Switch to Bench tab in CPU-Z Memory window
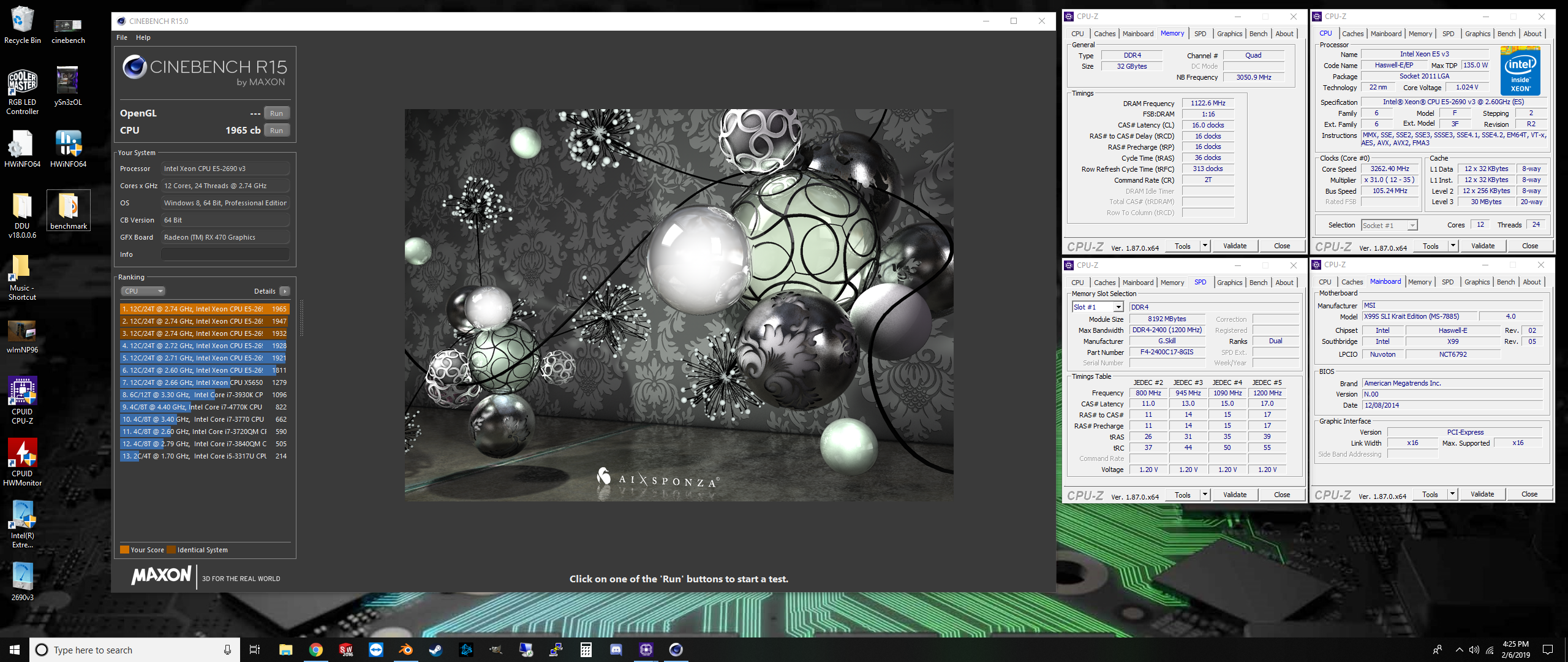1568x662 pixels. pyautogui.click(x=1258, y=34)
